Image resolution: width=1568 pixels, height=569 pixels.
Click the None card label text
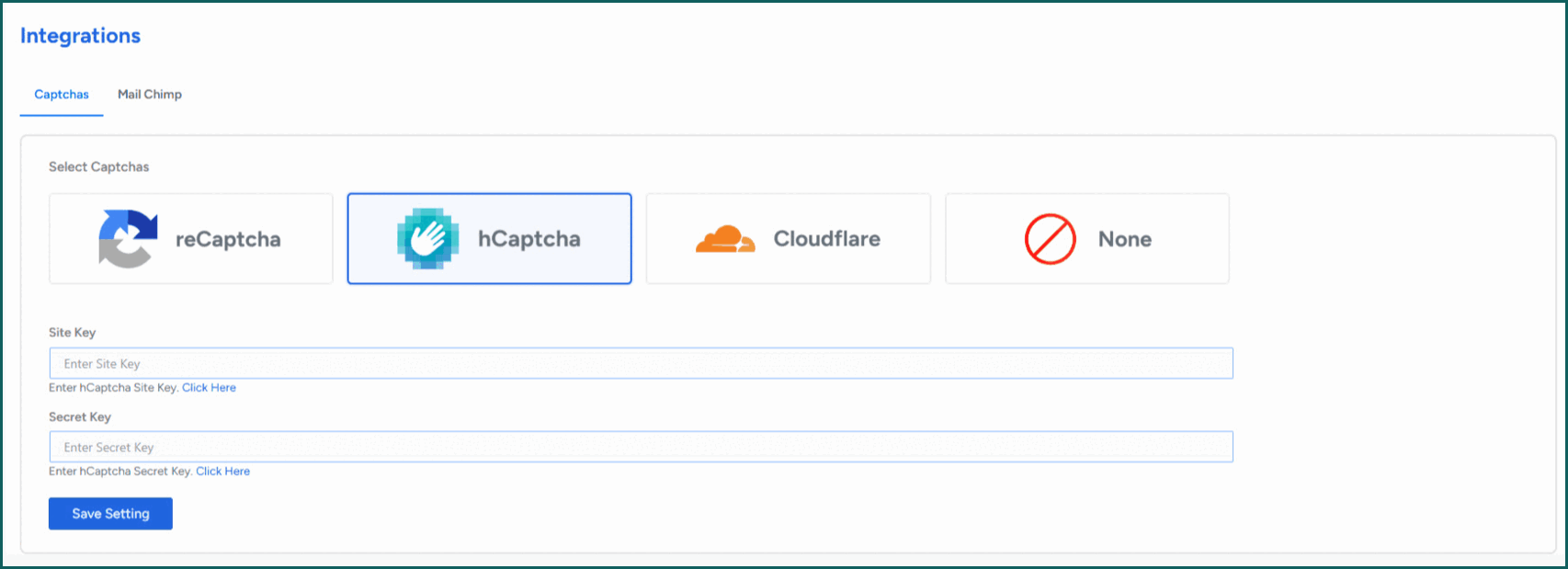(x=1125, y=239)
